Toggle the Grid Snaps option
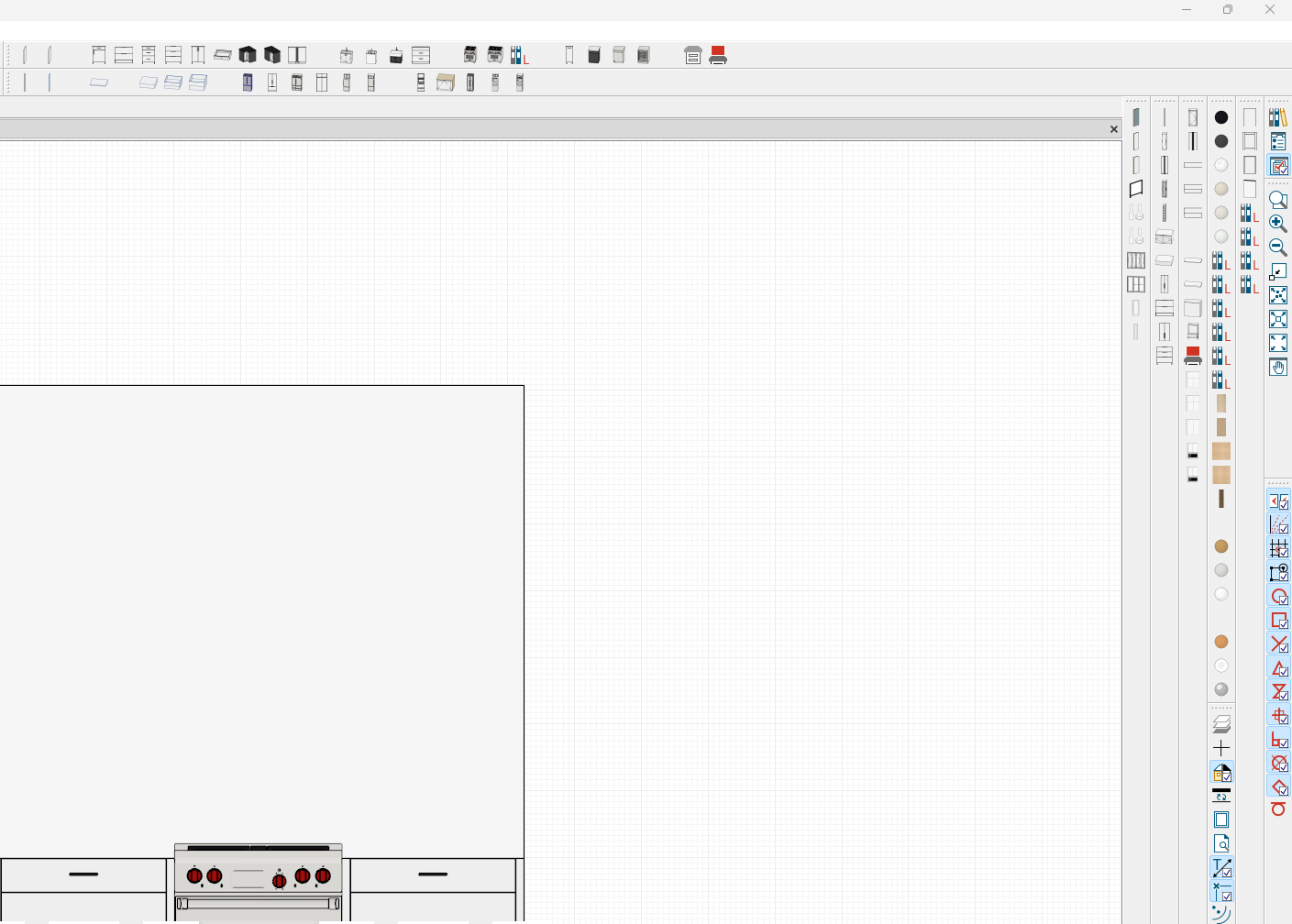Screen dimensions: 1292x924 (1278, 548)
